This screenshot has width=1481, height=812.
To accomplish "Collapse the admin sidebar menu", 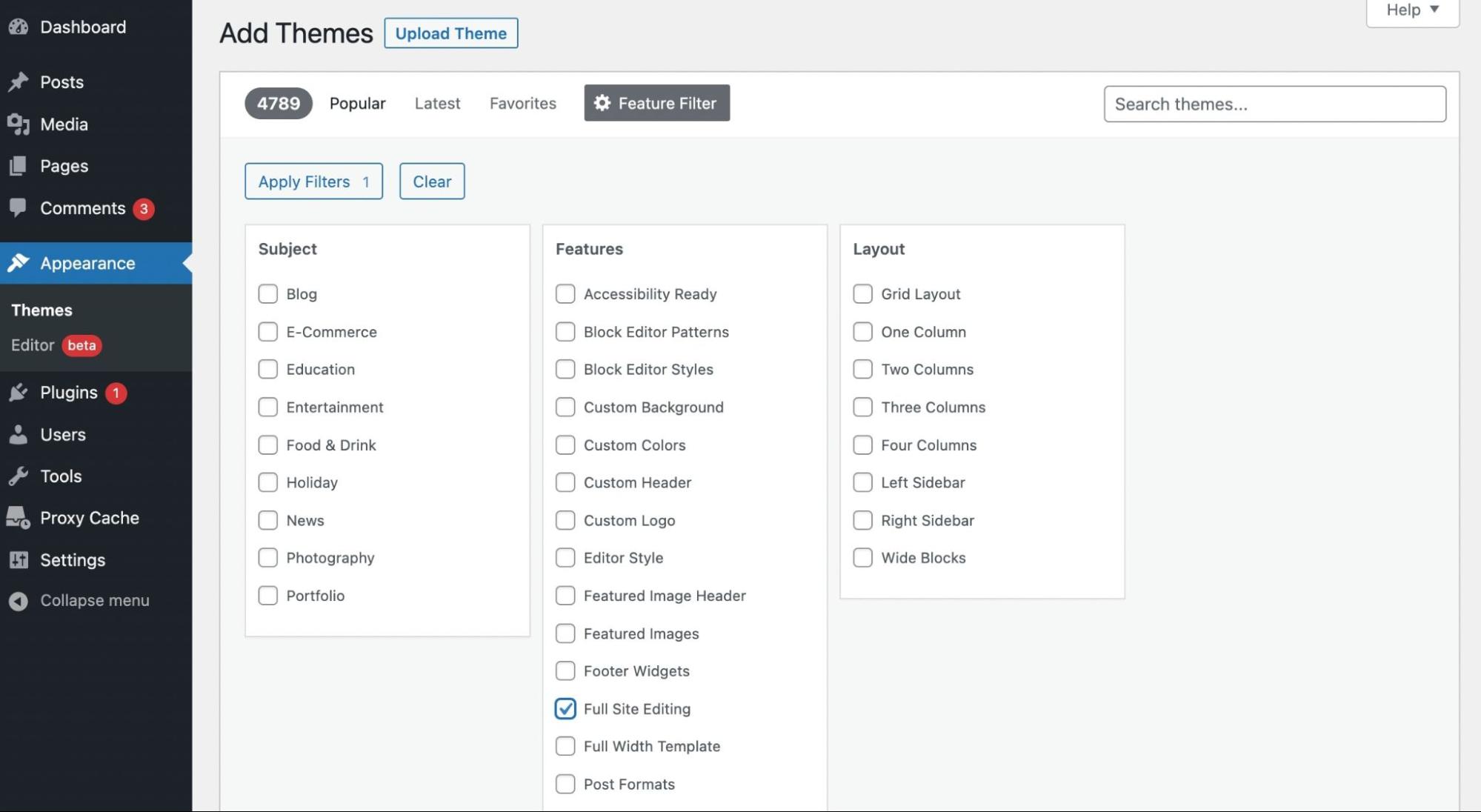I will pyautogui.click(x=94, y=600).
